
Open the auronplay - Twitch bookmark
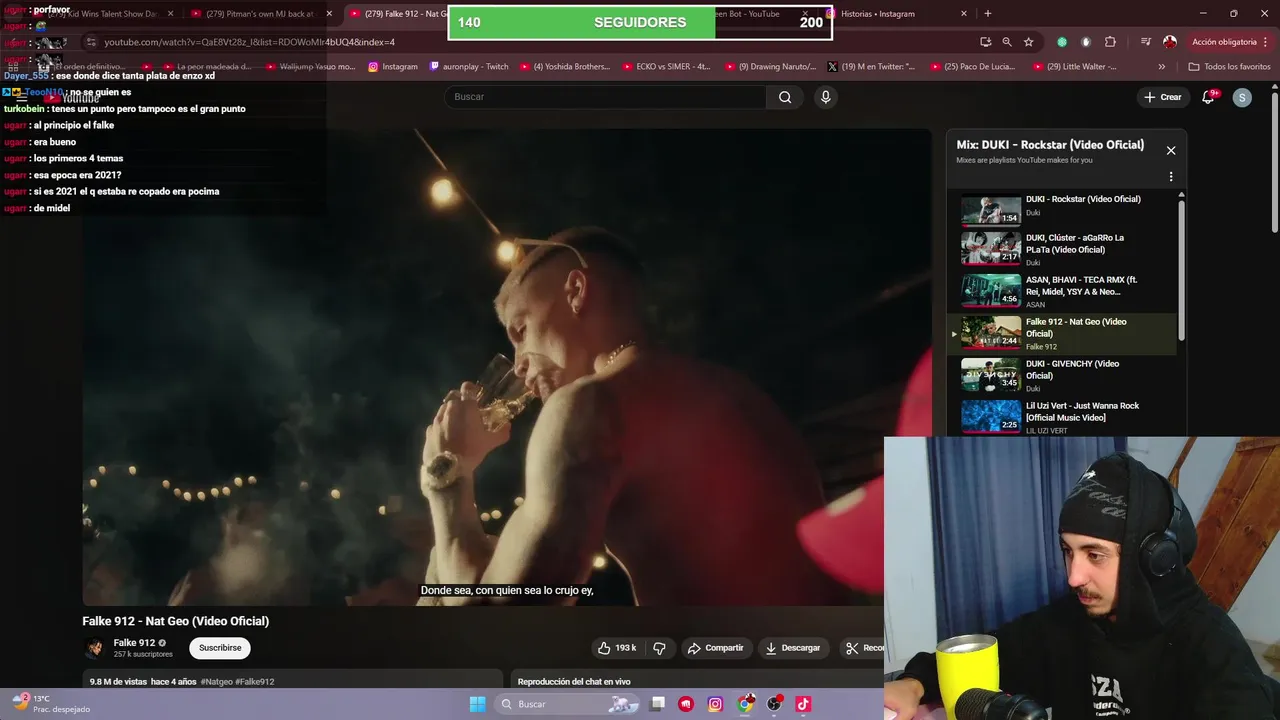[469, 67]
